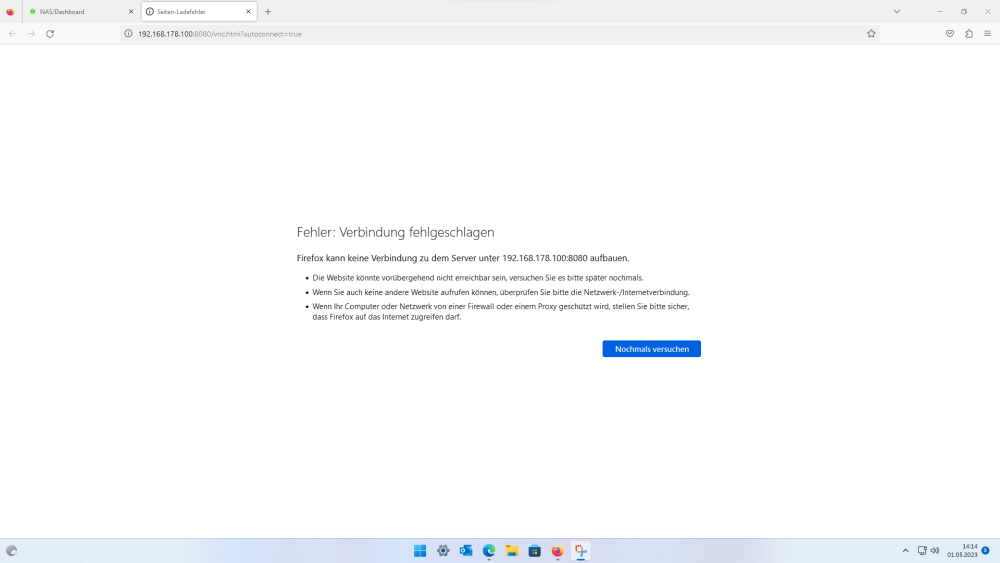Screen dimensions: 1000x563
Task: Close the Seiten-Ladefehler tab
Action: click(249, 11)
